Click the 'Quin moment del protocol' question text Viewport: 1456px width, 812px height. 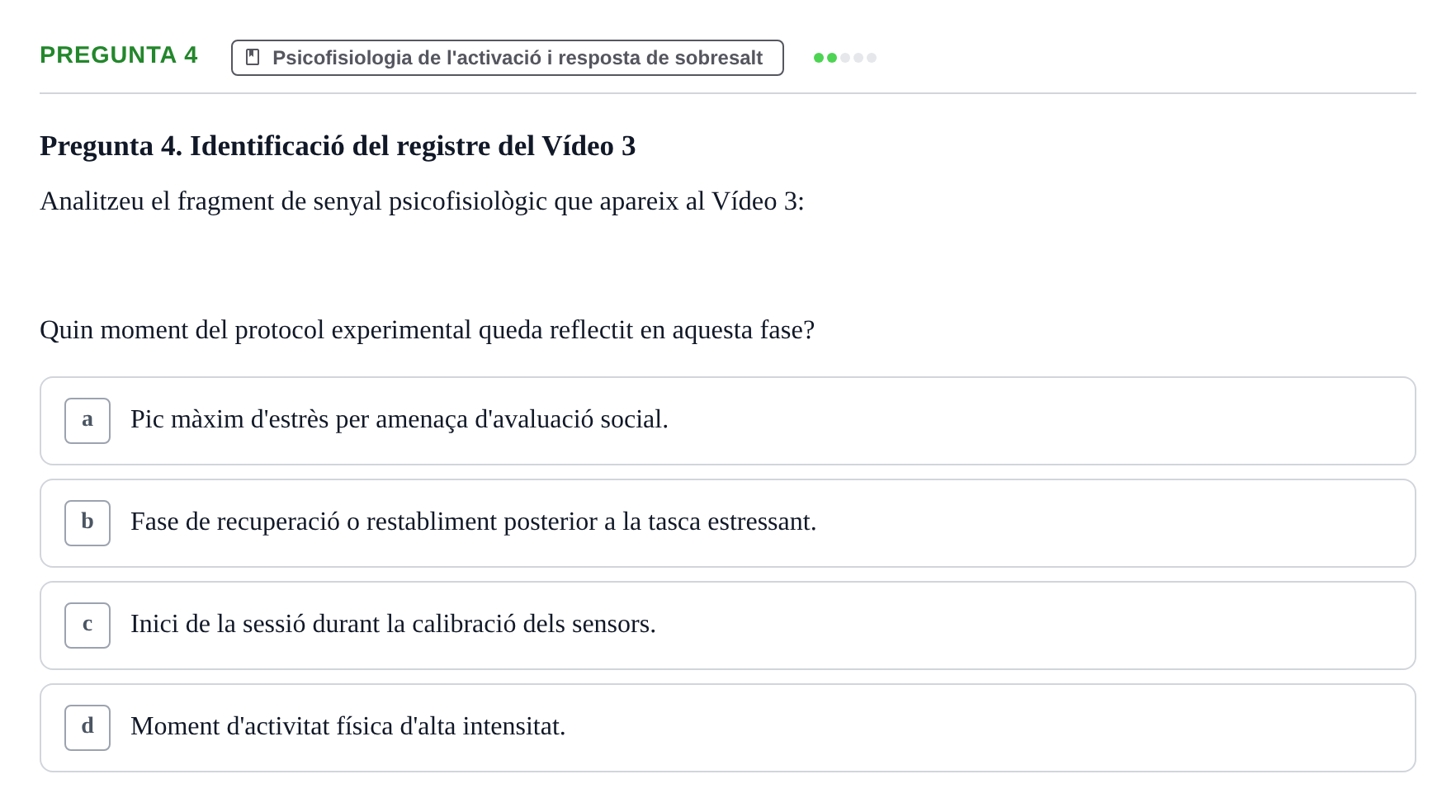pos(427,330)
